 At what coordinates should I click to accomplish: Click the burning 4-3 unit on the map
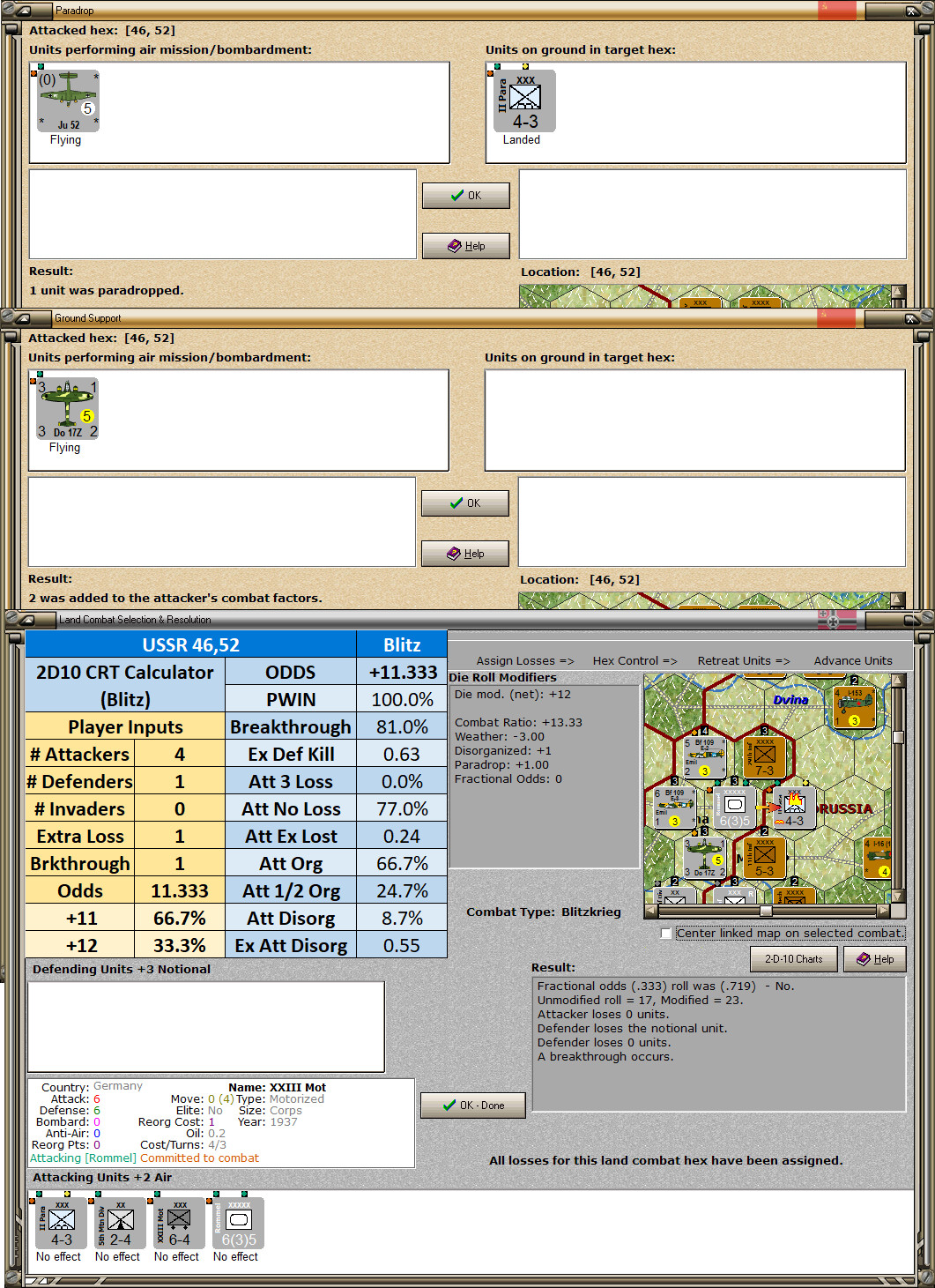794,808
